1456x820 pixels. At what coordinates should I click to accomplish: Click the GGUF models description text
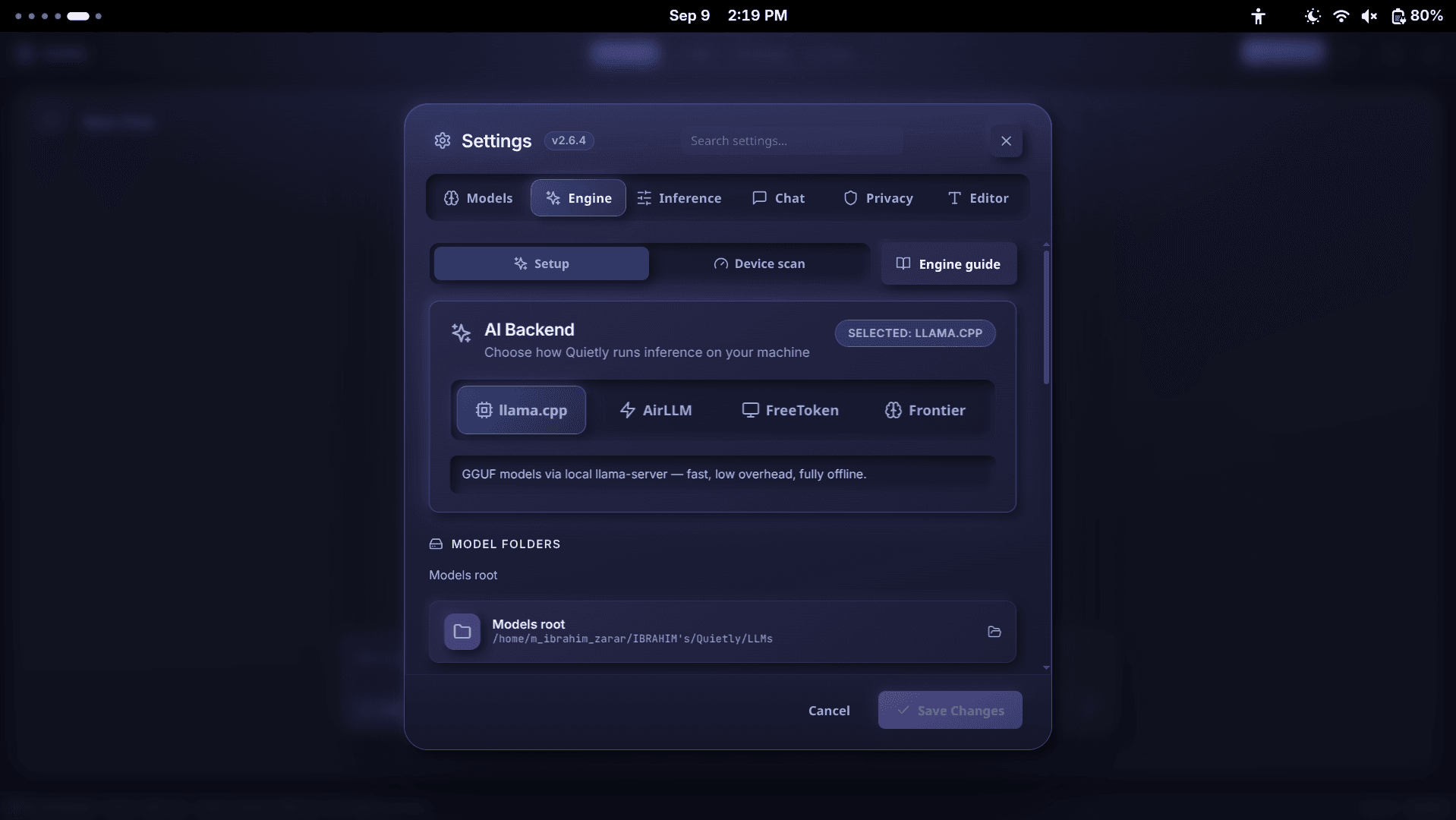pyautogui.click(x=664, y=475)
